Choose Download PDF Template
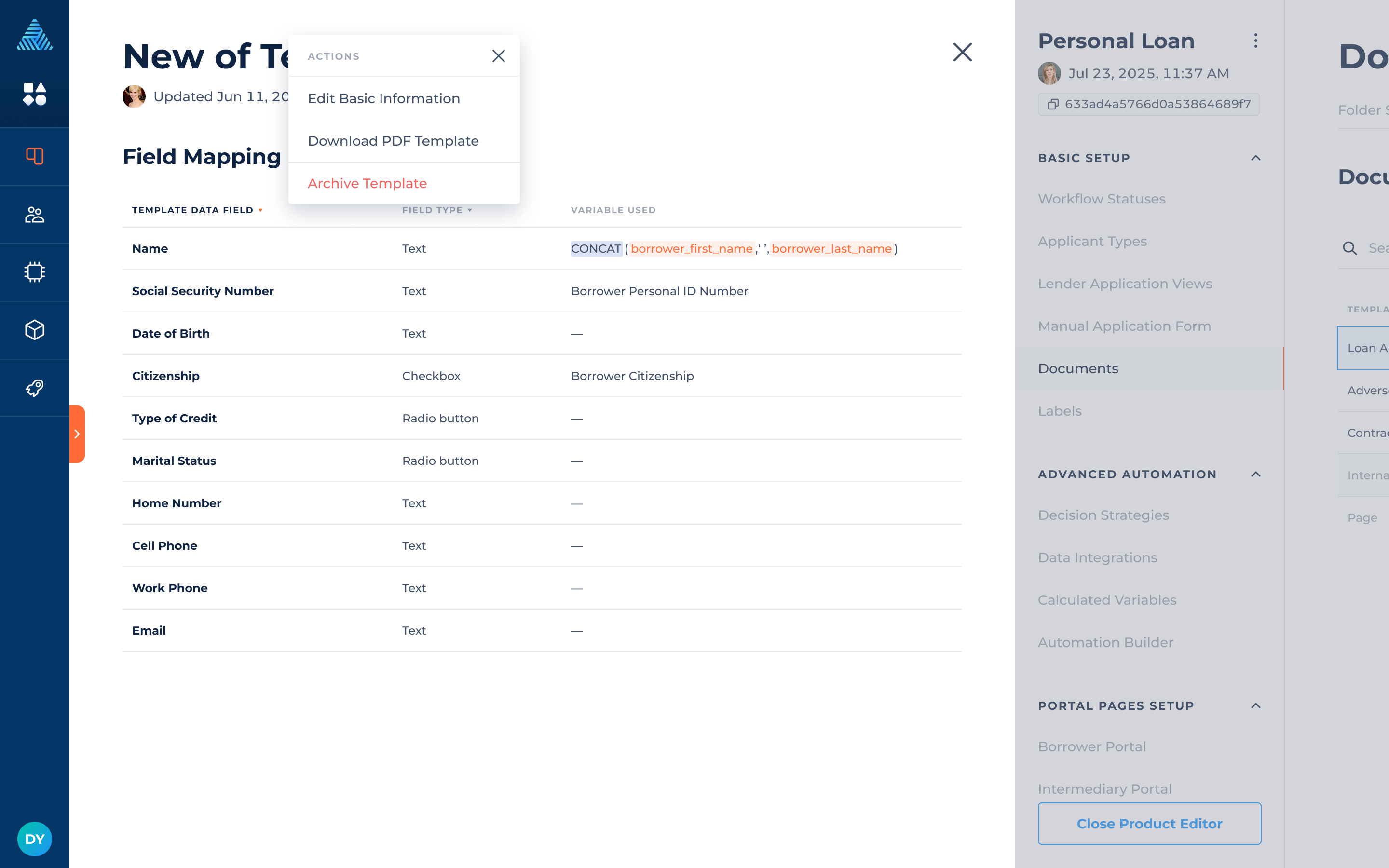 393,141
